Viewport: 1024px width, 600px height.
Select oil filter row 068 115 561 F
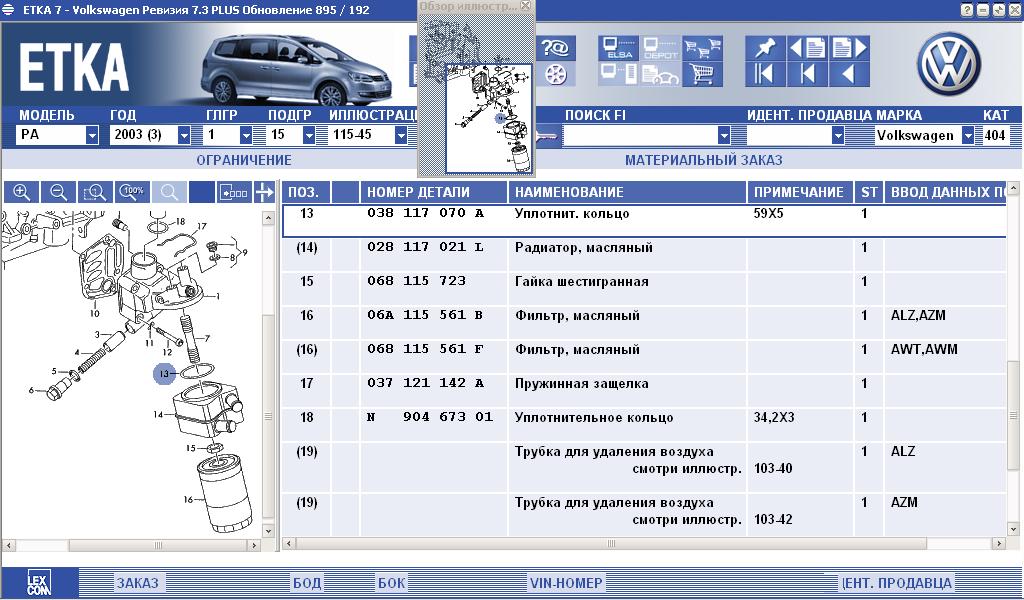[644, 356]
